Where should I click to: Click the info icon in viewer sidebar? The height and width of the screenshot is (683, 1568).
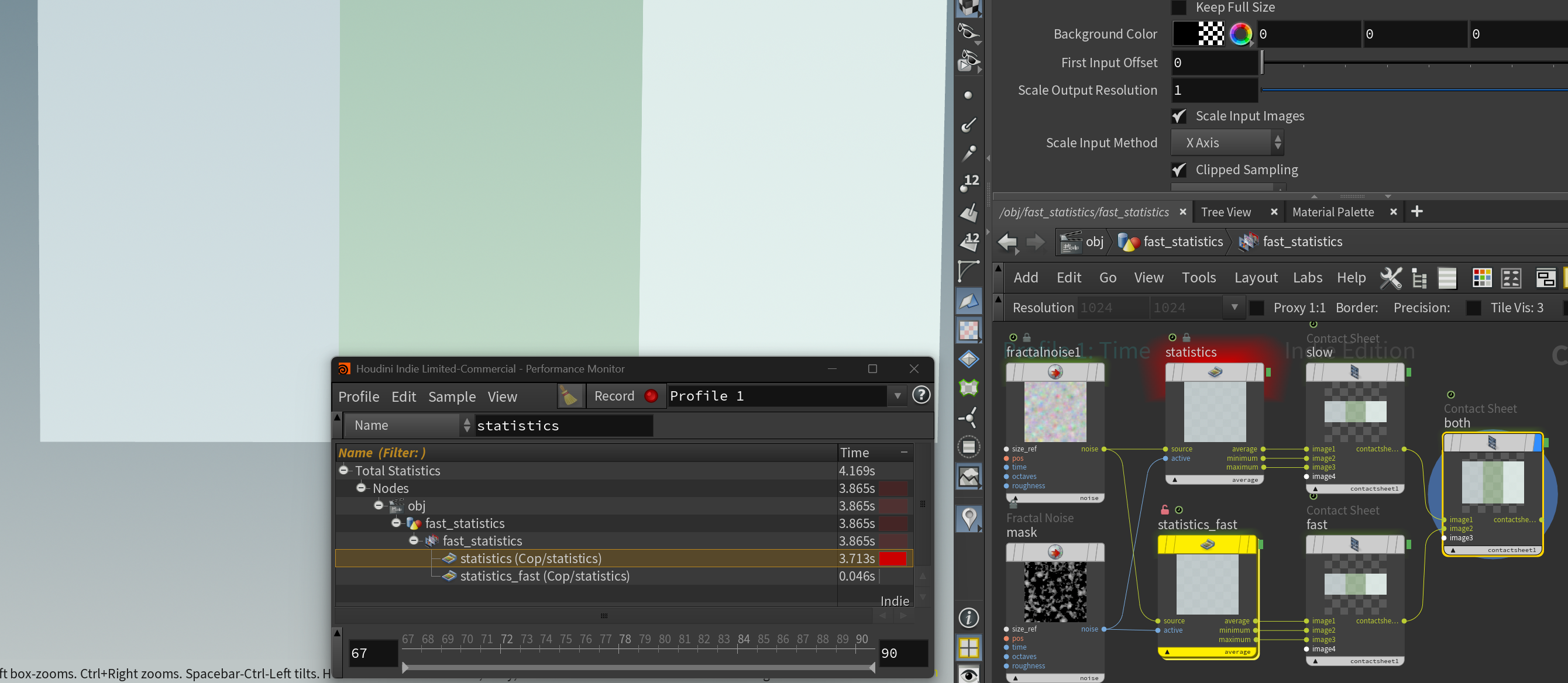pos(968,618)
